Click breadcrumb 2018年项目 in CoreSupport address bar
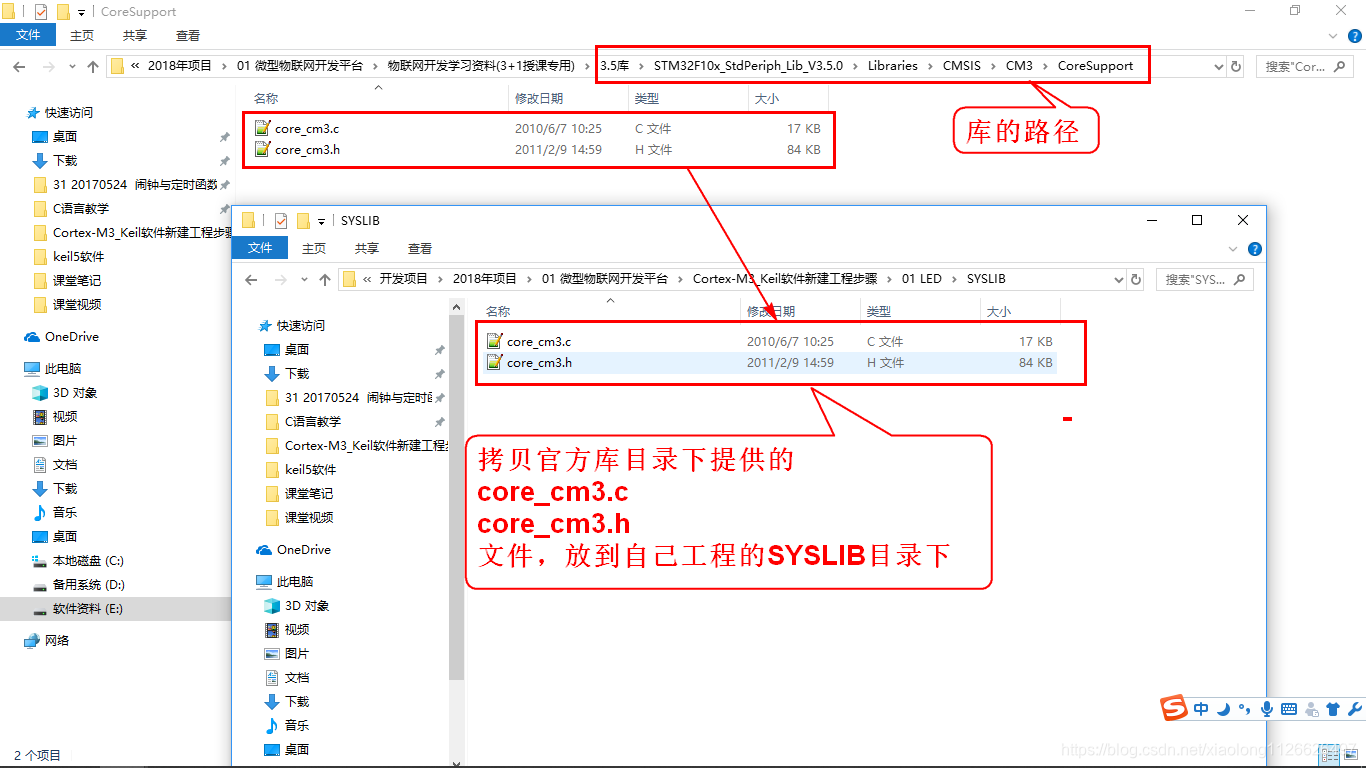This screenshot has width=1366, height=768. tap(180, 66)
